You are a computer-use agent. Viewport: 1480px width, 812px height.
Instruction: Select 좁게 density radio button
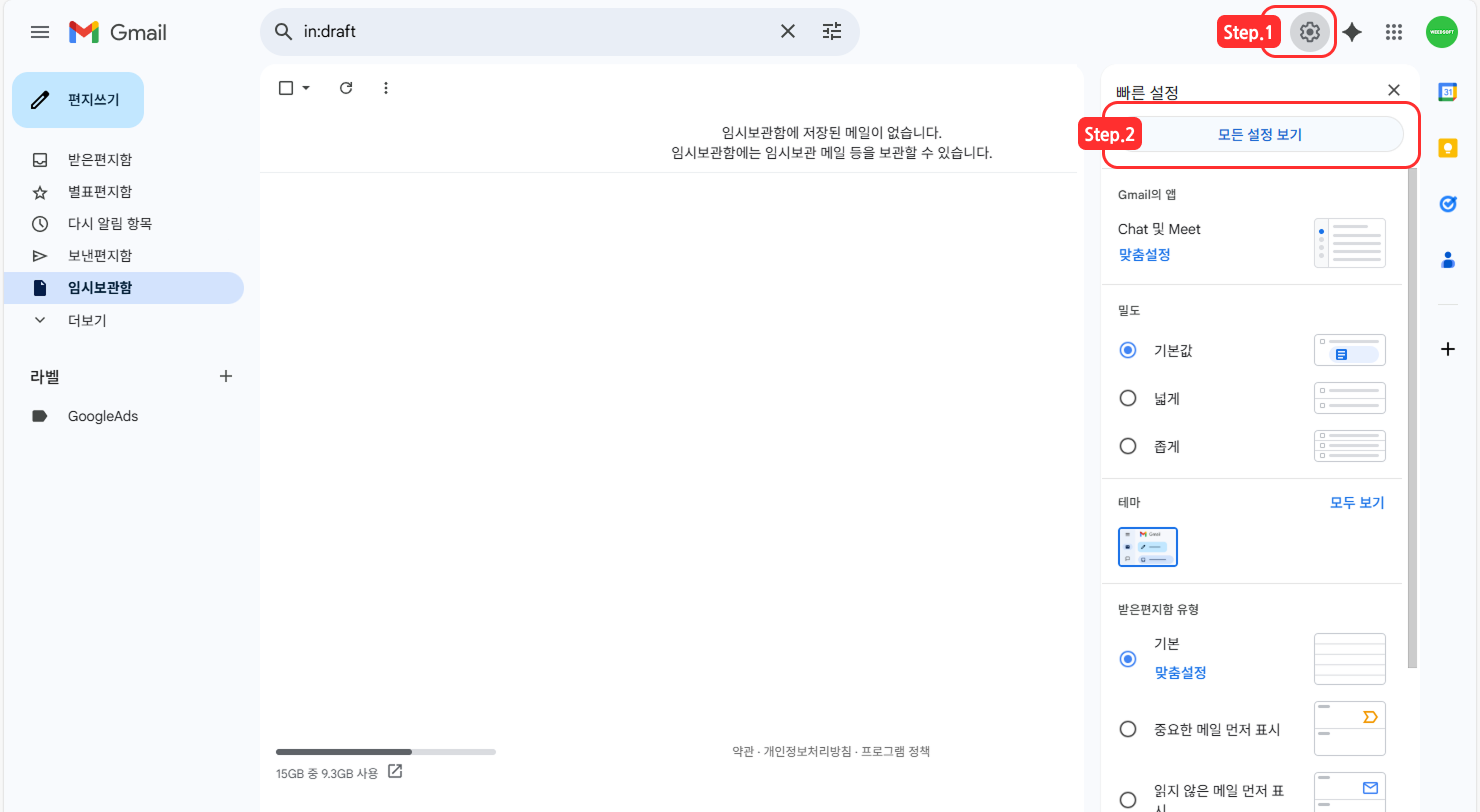coord(1128,446)
